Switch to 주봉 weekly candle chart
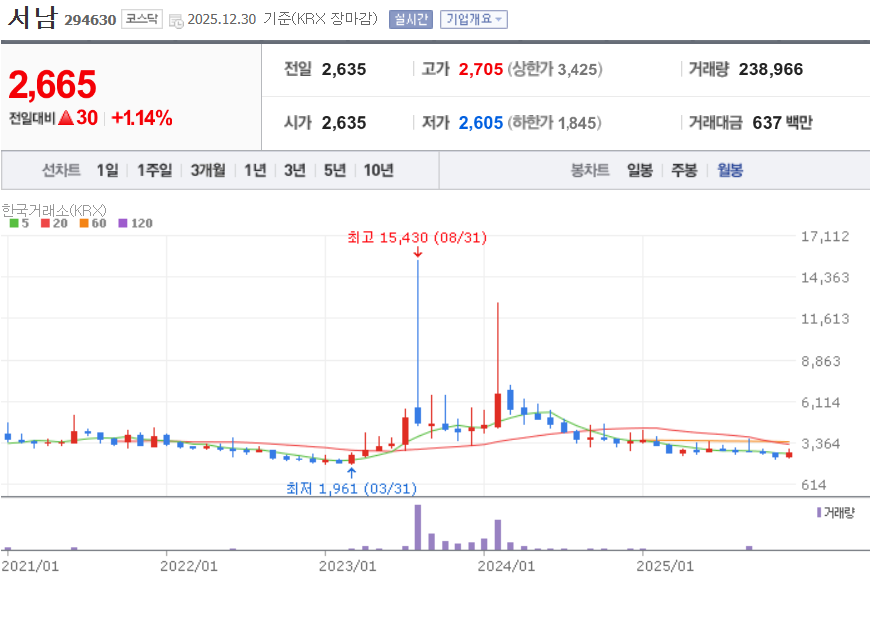The width and height of the screenshot is (870, 641). tap(684, 170)
